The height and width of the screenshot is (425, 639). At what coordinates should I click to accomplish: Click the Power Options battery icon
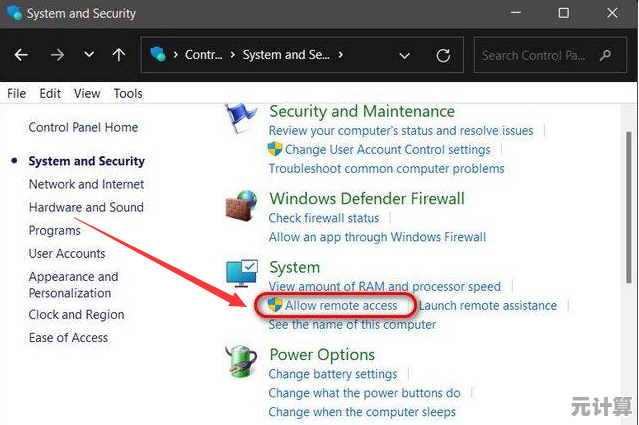(x=241, y=360)
